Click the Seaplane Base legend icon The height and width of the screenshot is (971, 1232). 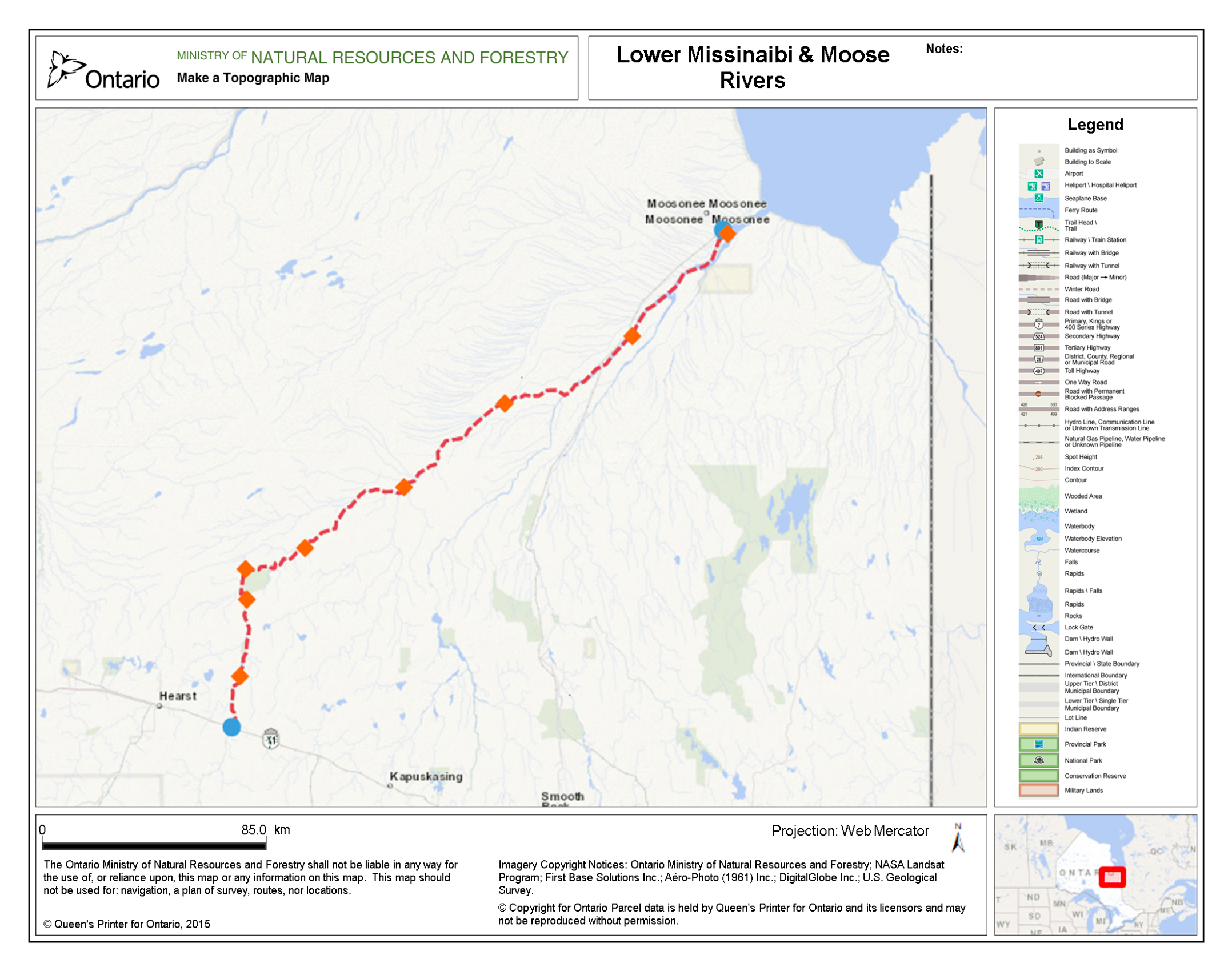point(1038,198)
